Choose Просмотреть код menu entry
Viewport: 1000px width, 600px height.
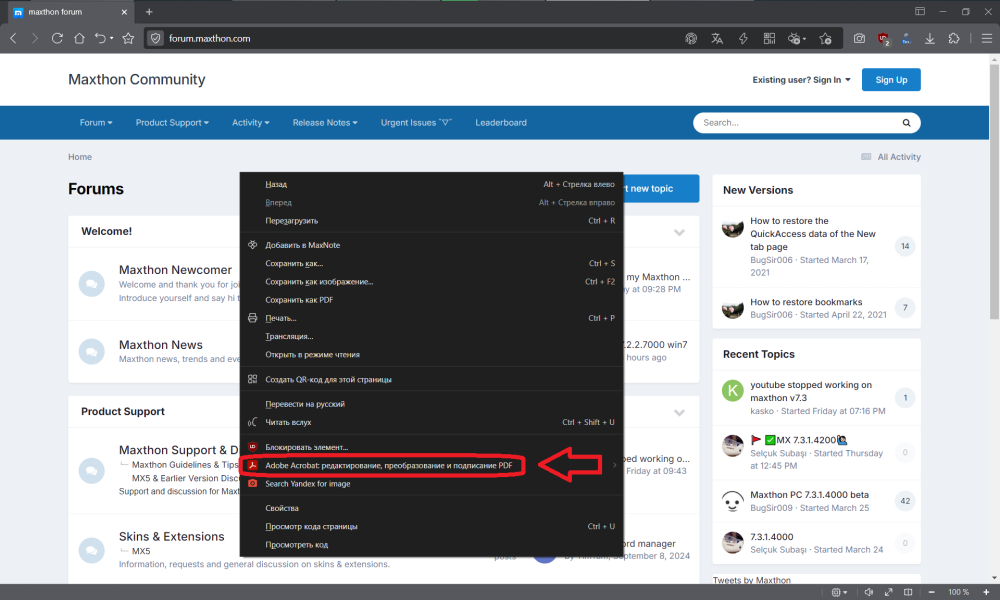pos(431,545)
